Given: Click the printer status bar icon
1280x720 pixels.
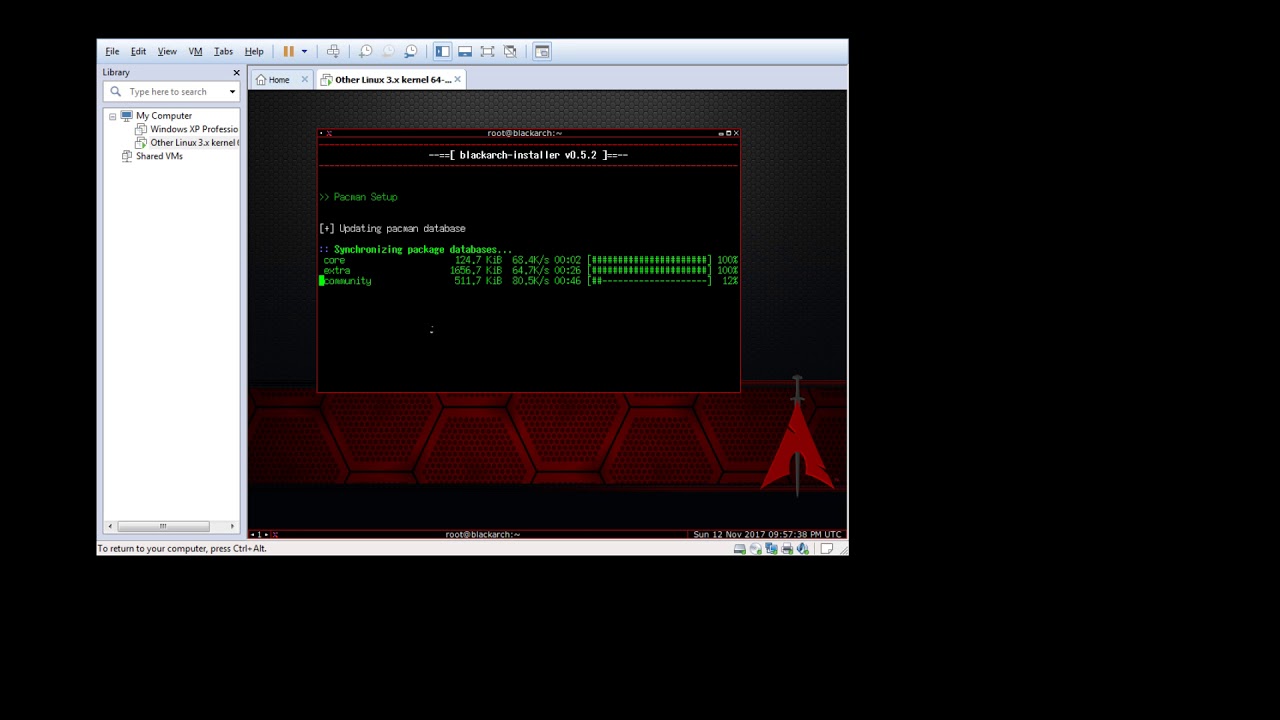Looking at the screenshot, I should pos(787,549).
